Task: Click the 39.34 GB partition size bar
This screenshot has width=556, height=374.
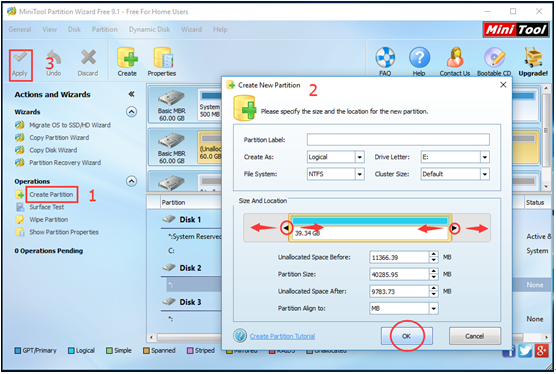Action: [x=370, y=228]
